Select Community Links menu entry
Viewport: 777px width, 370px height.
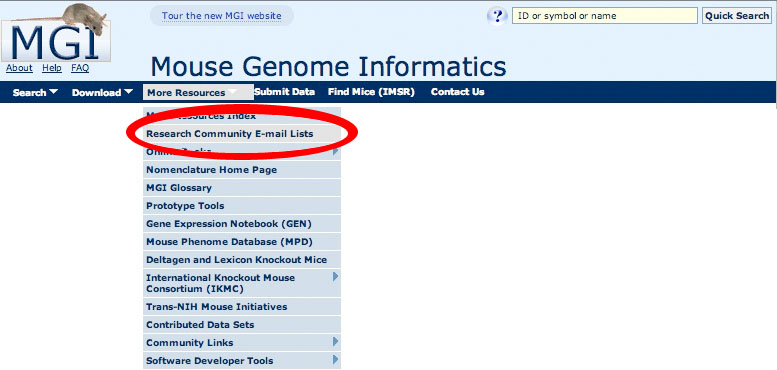242,343
